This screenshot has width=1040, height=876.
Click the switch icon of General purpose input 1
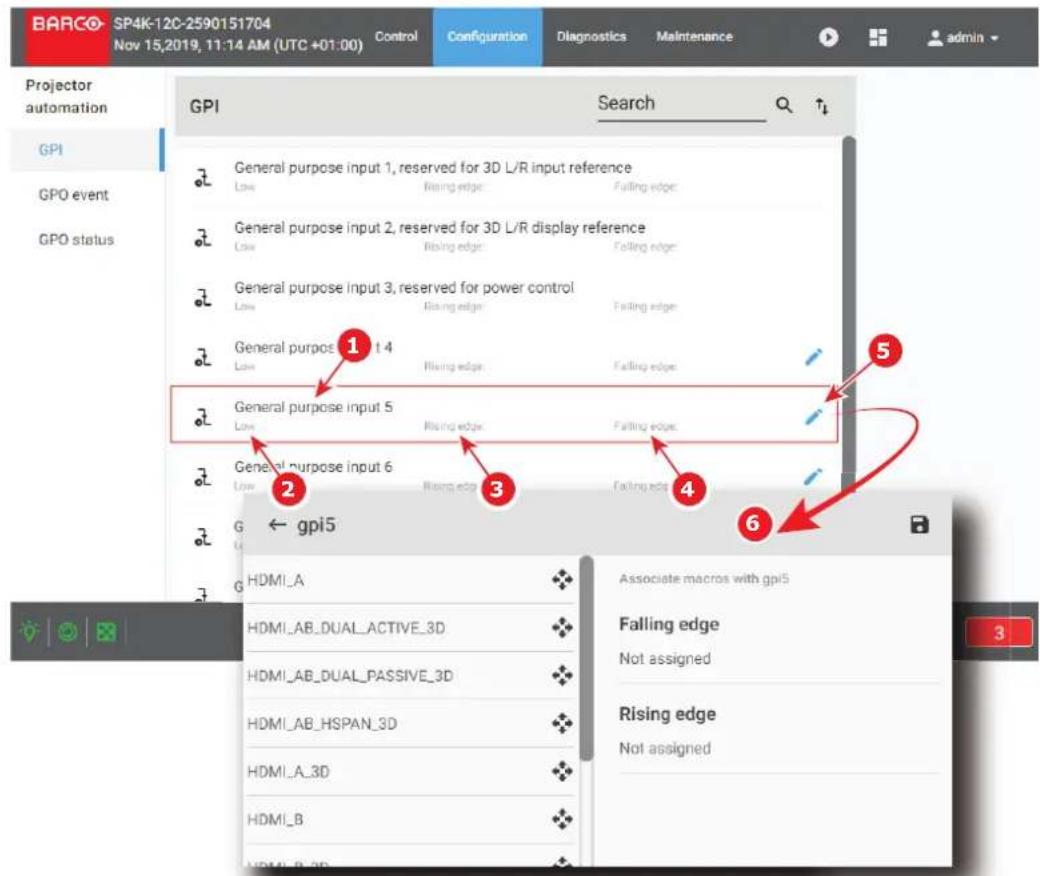[x=203, y=178]
